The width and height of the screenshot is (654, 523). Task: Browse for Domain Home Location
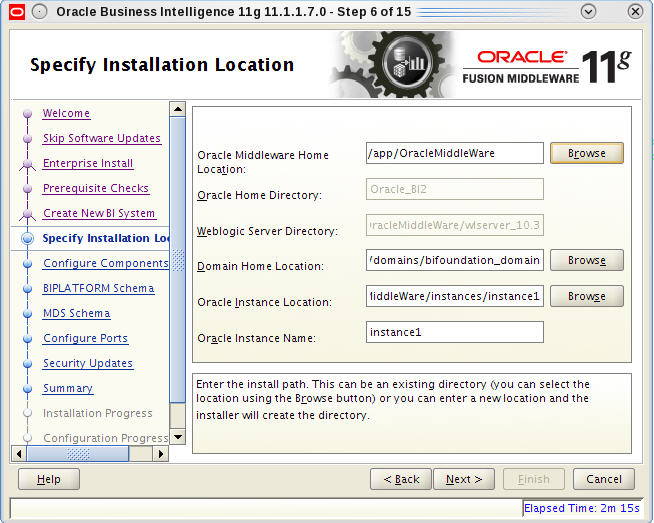point(586,260)
